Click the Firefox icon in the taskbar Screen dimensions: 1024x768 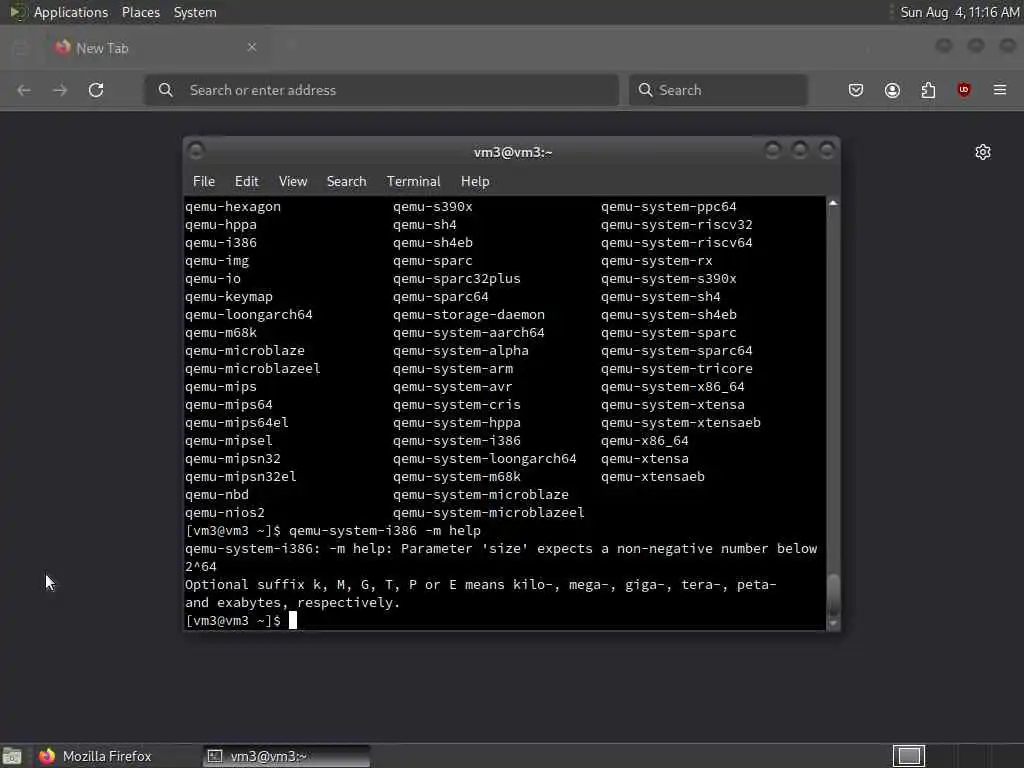coord(47,756)
